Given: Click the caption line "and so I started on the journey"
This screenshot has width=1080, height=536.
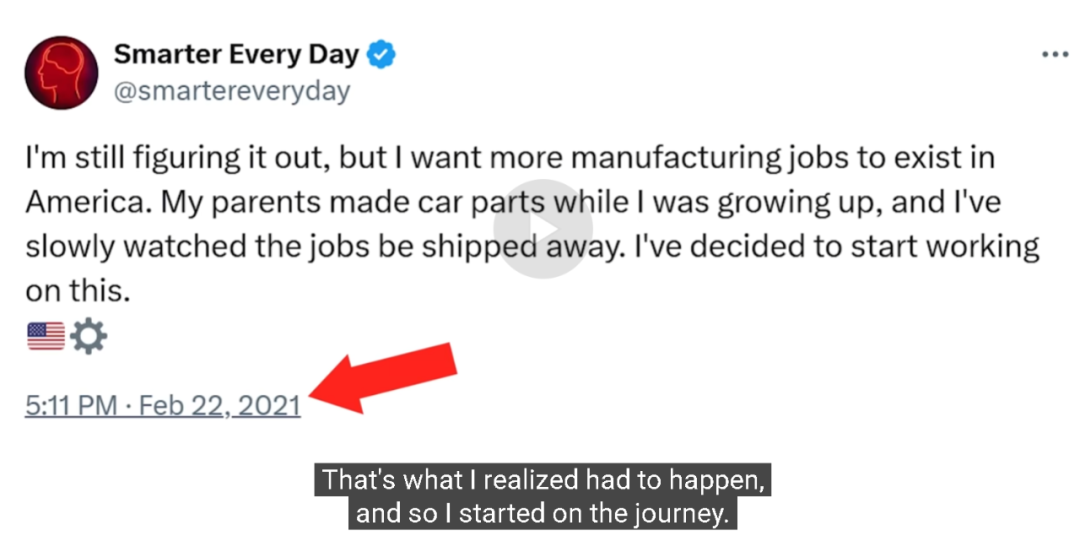Looking at the screenshot, I should click(x=542, y=514).
